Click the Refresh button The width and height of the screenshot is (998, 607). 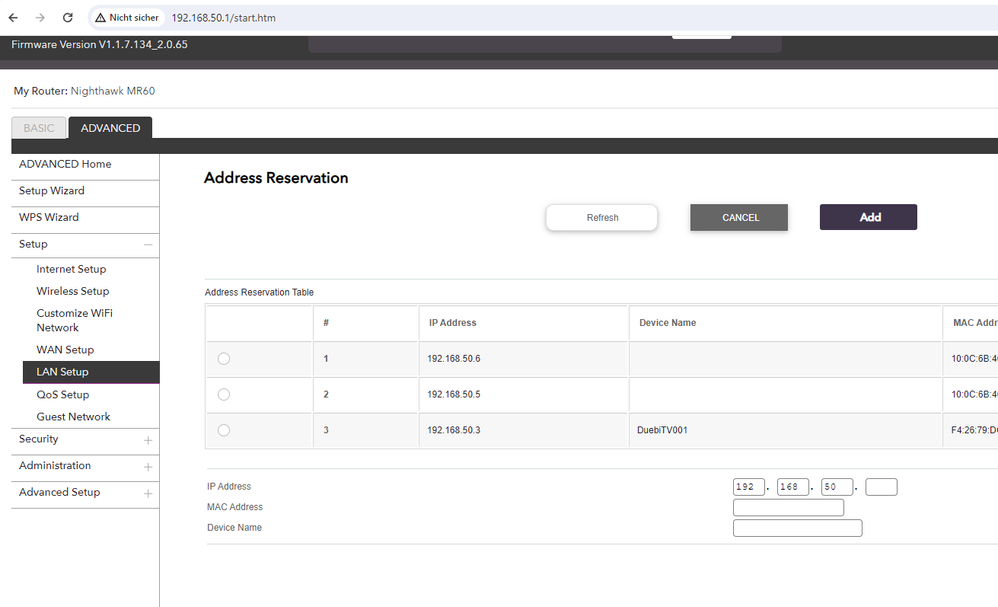601,217
